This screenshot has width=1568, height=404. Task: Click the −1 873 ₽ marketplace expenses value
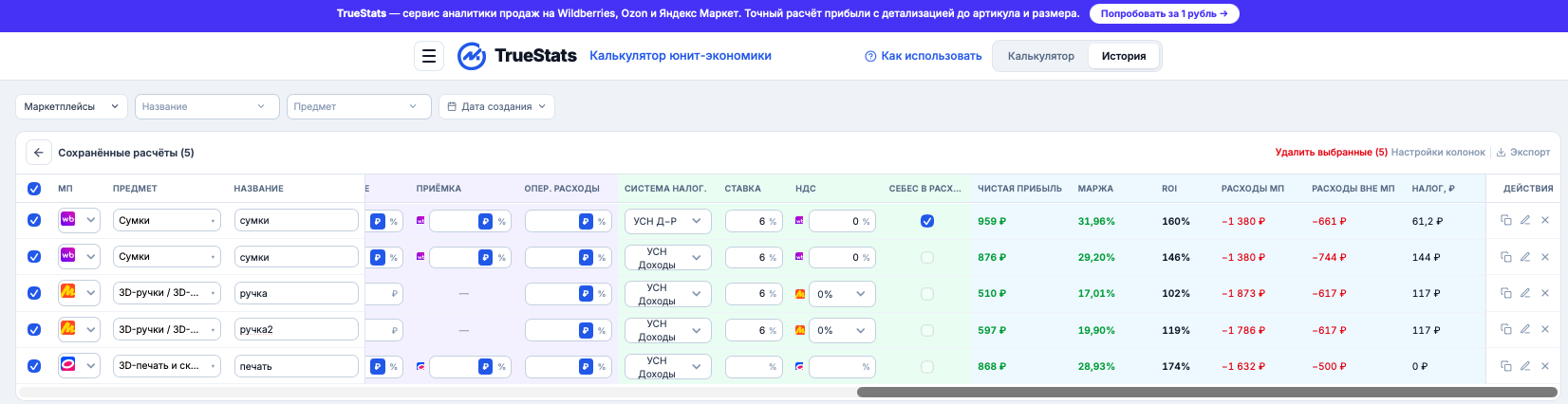pyautogui.click(x=1243, y=294)
